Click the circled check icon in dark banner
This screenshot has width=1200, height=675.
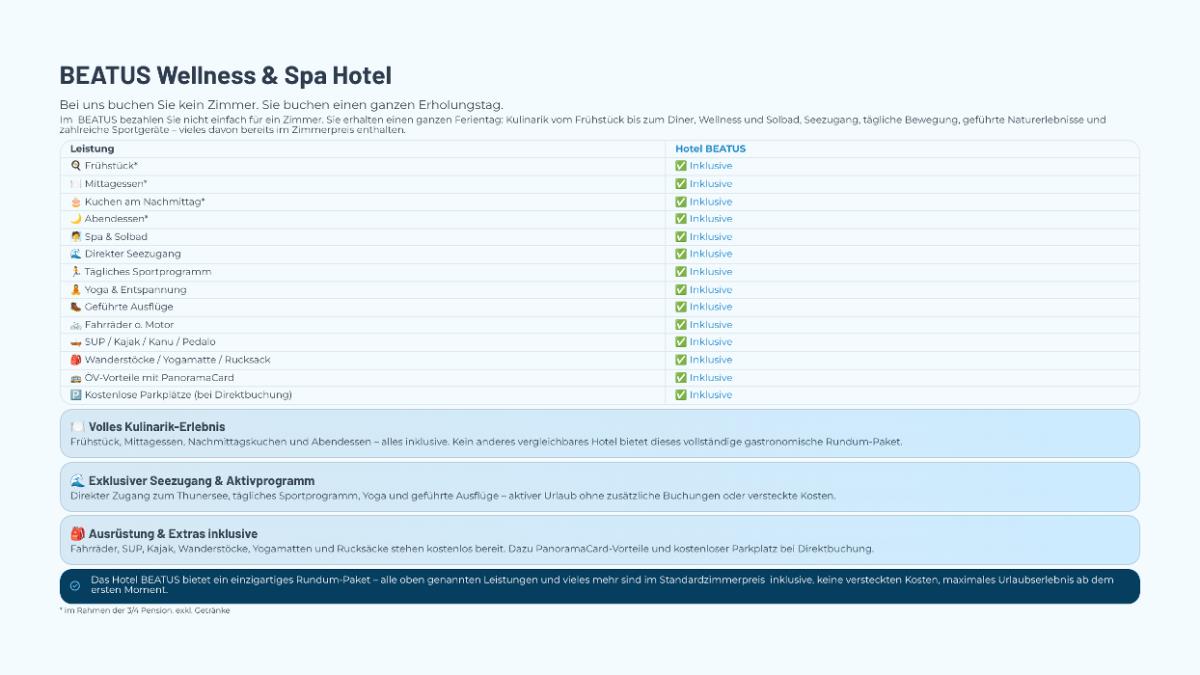[x=75, y=586]
